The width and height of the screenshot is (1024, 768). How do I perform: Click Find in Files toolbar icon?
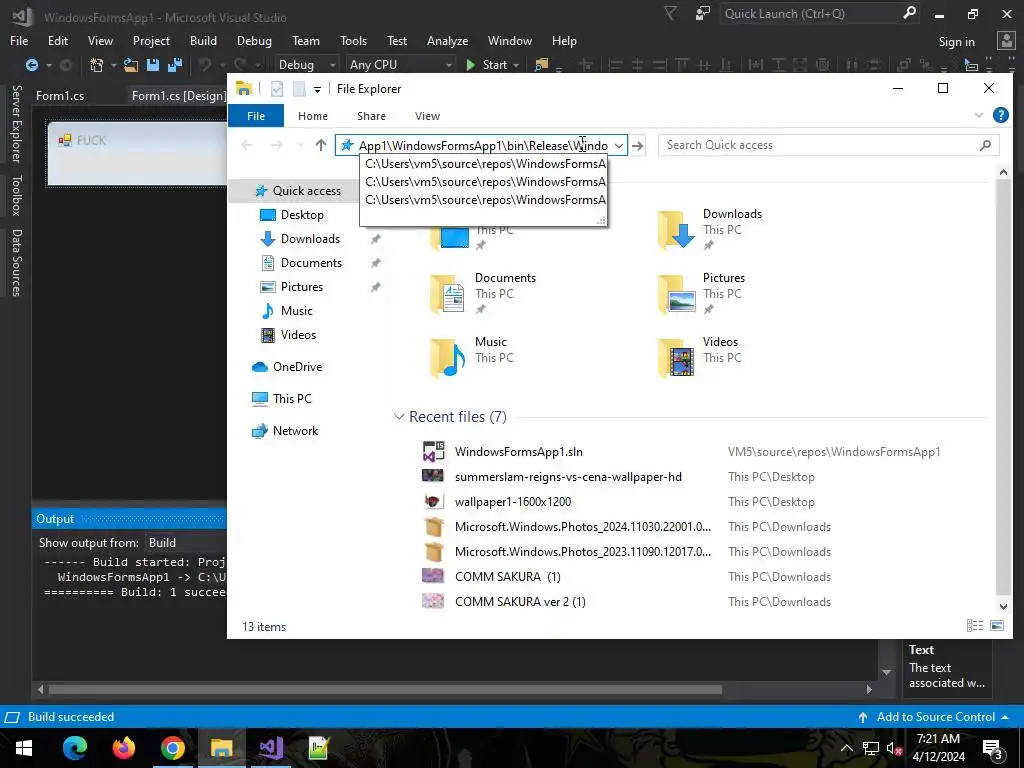(x=541, y=65)
